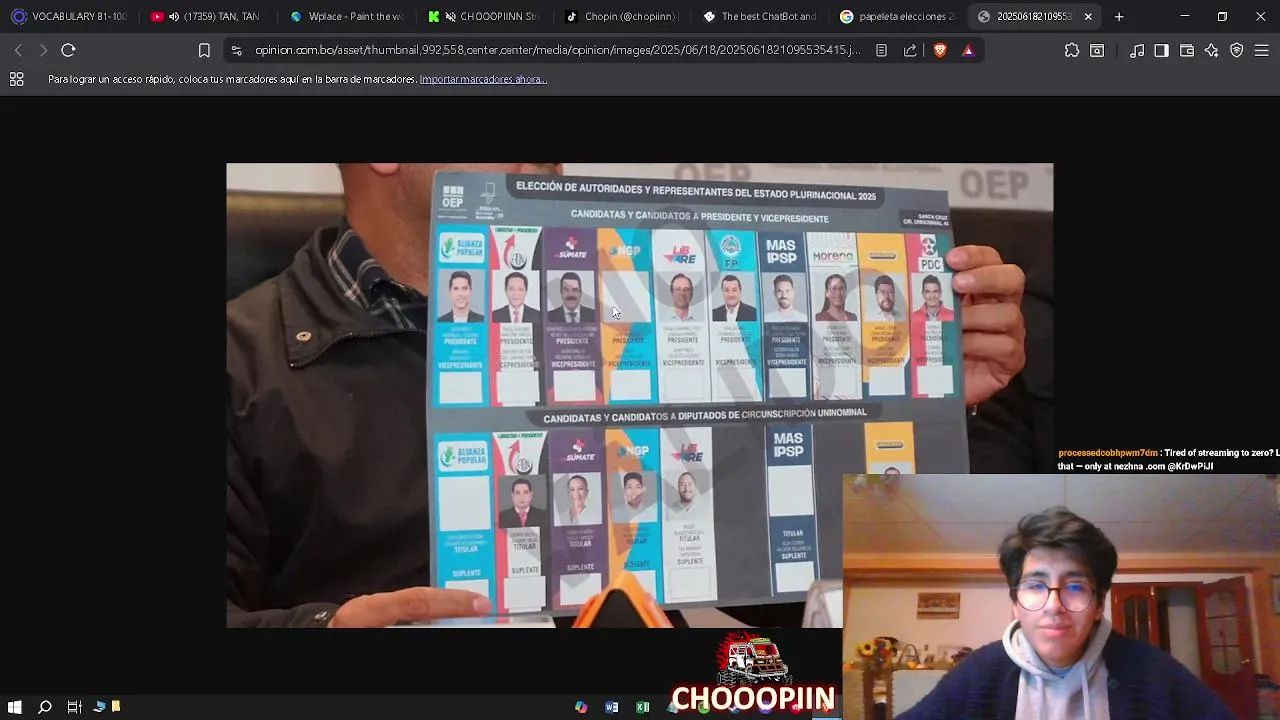Click the screenshot icon beside extensions
This screenshot has width=1280, height=720.
(x=1097, y=50)
